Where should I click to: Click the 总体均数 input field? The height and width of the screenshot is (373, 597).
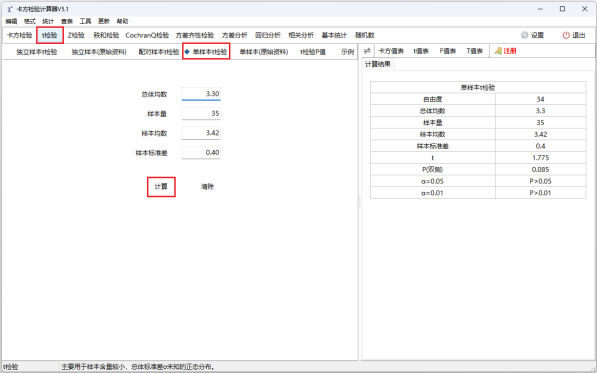tap(201, 94)
